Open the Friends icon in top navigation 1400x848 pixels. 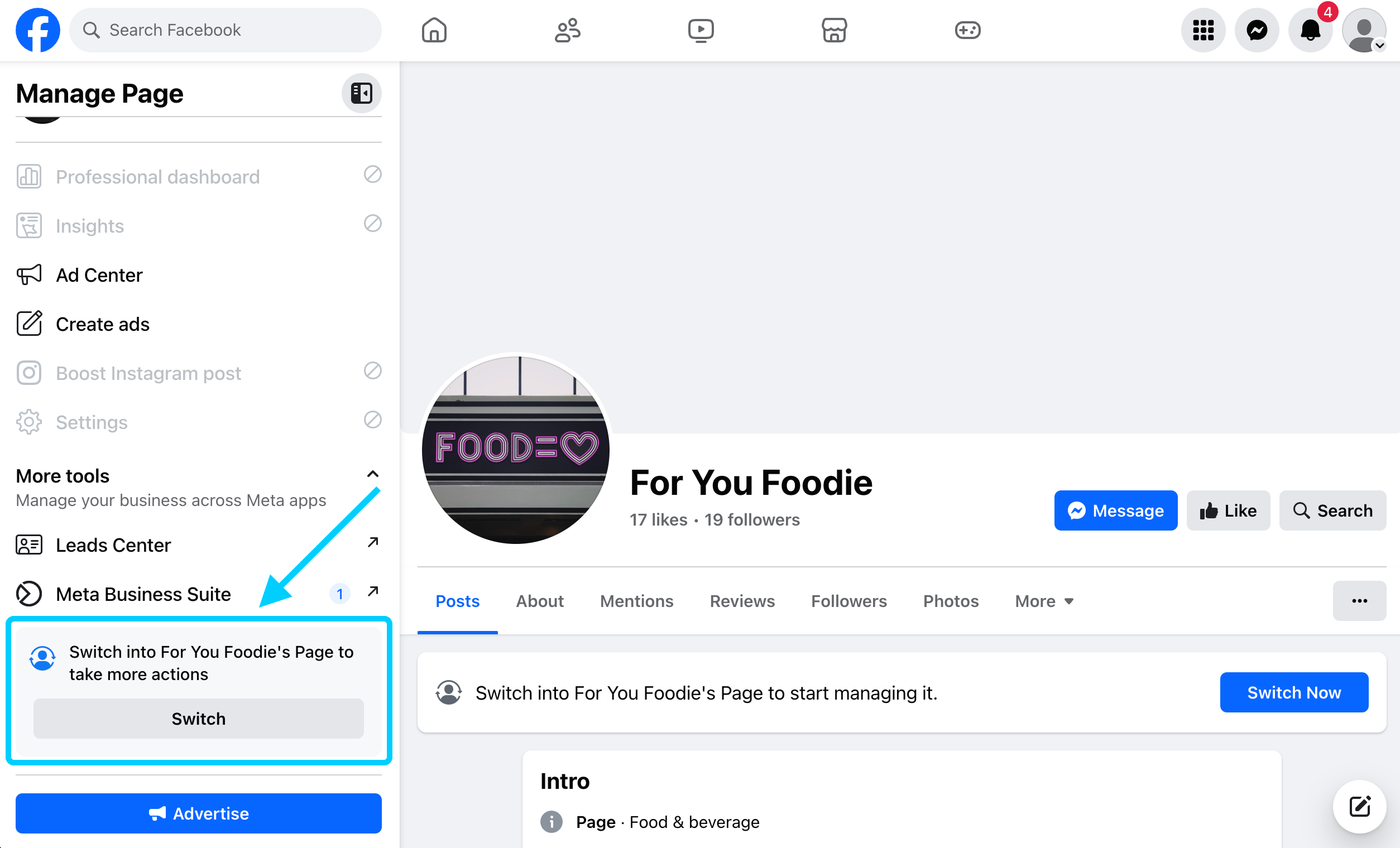(x=567, y=30)
